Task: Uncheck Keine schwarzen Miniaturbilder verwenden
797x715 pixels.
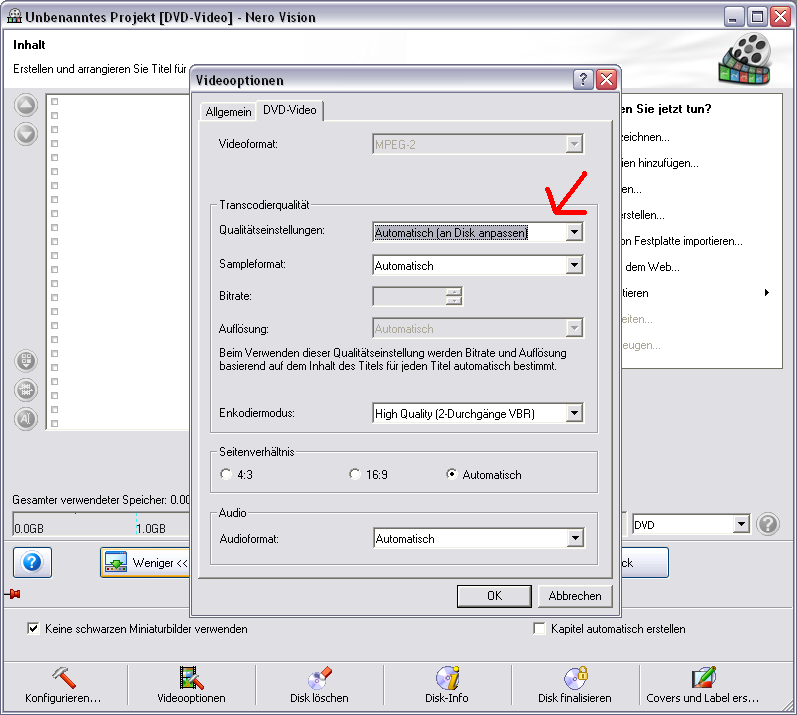Action: pyautogui.click(x=34, y=629)
